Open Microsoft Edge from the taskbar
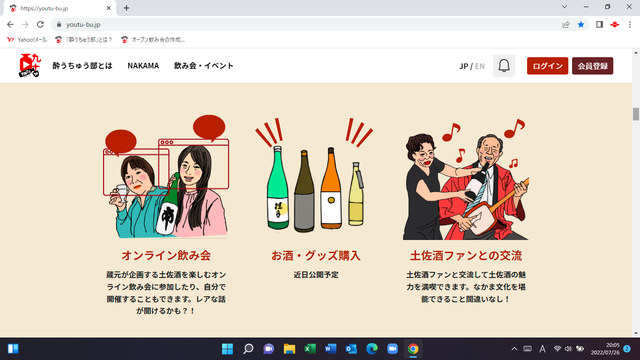 tap(372, 349)
